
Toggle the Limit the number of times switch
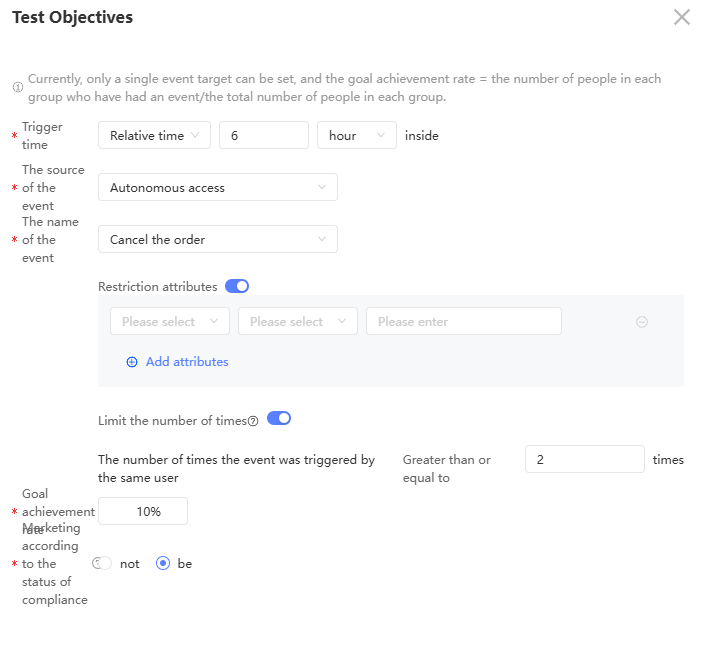[x=279, y=419]
